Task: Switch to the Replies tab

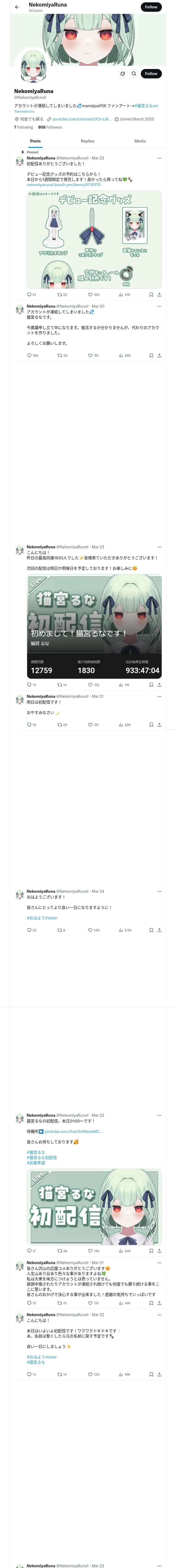Action: click(87, 141)
